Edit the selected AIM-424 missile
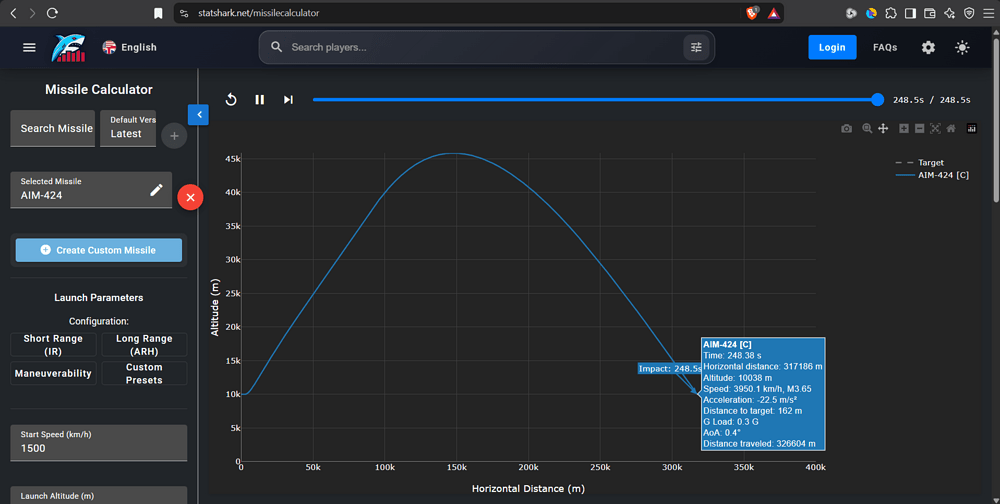 (156, 190)
